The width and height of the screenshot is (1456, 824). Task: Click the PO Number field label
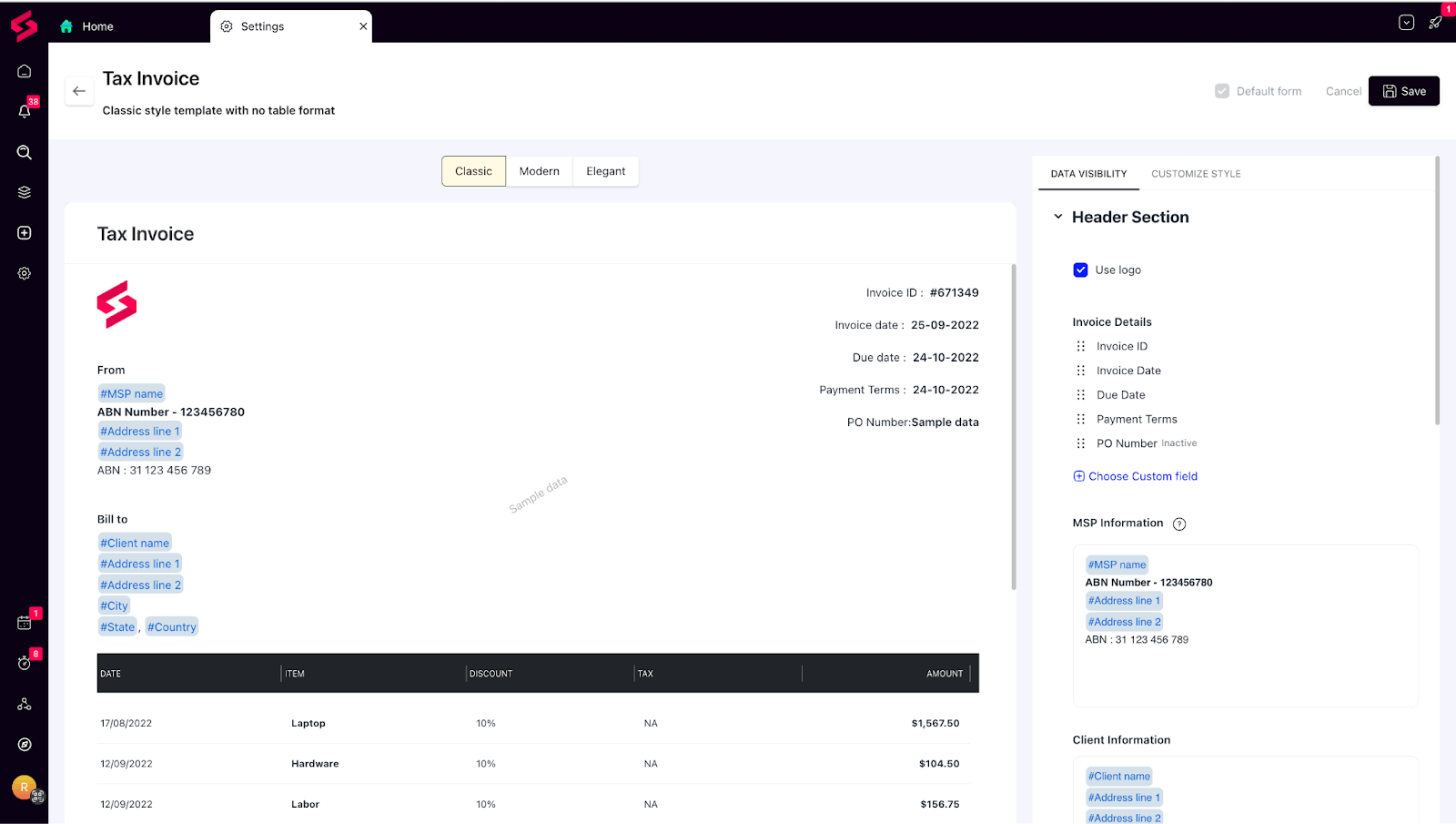coord(1127,443)
